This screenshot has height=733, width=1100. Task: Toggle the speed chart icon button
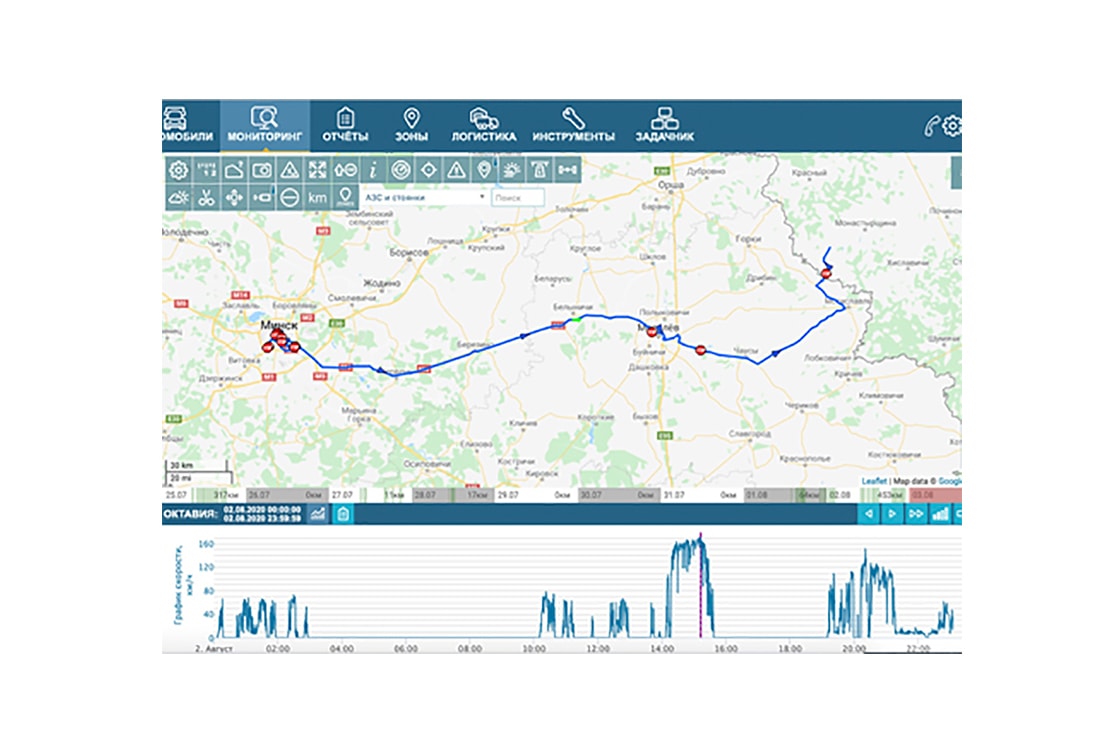tap(318, 514)
